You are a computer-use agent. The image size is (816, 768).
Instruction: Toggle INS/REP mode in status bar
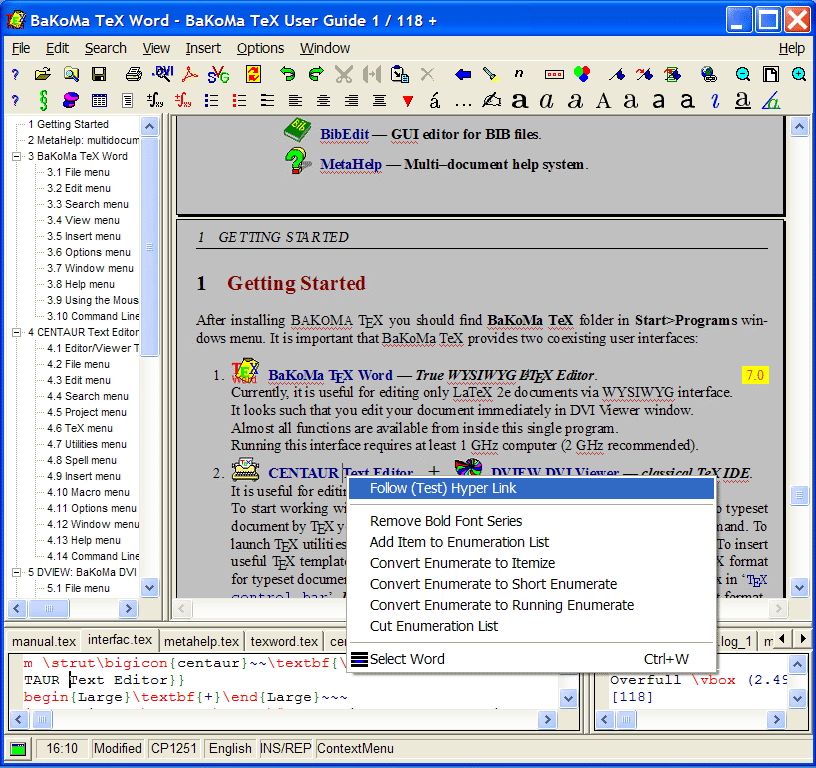coord(285,748)
